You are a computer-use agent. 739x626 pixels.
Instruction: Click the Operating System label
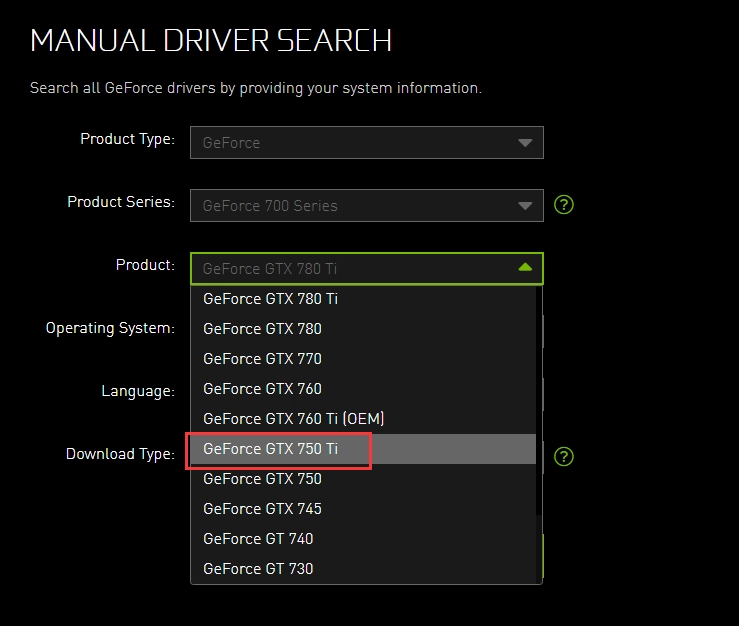pyautogui.click(x=110, y=328)
